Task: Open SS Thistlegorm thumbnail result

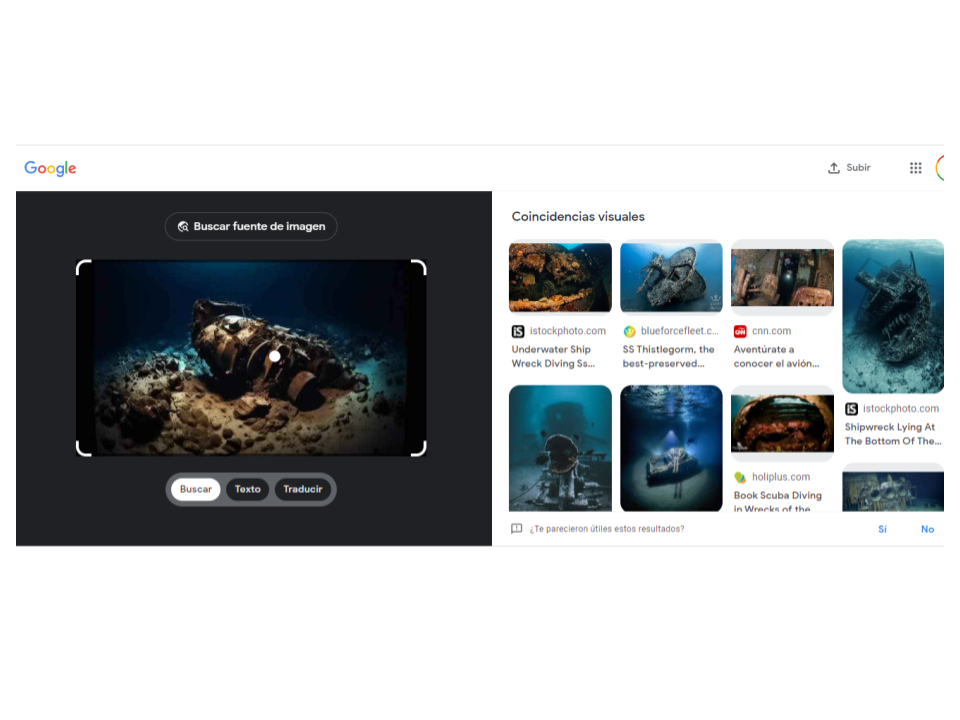Action: pos(671,278)
